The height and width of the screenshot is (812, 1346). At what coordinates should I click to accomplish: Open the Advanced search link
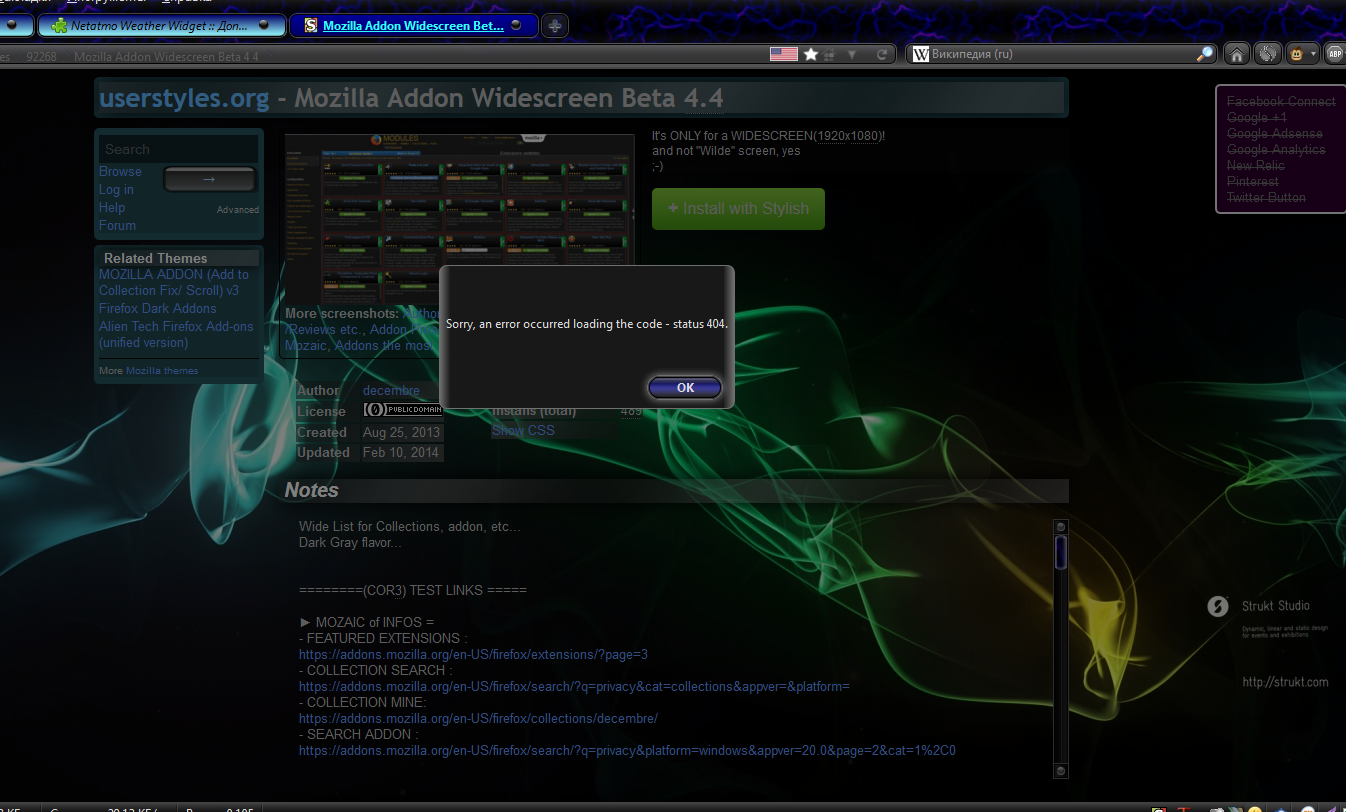point(238,210)
